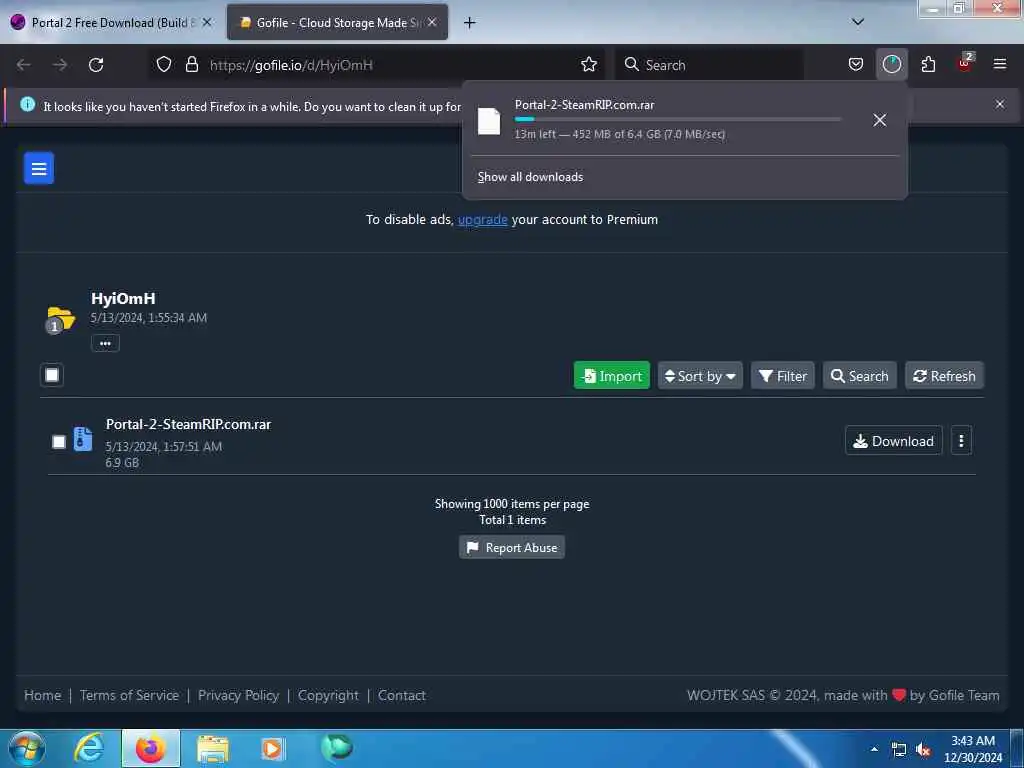This screenshot has width=1024, height=768.
Task: Open the tracking protection shield icon
Action: click(x=164, y=65)
